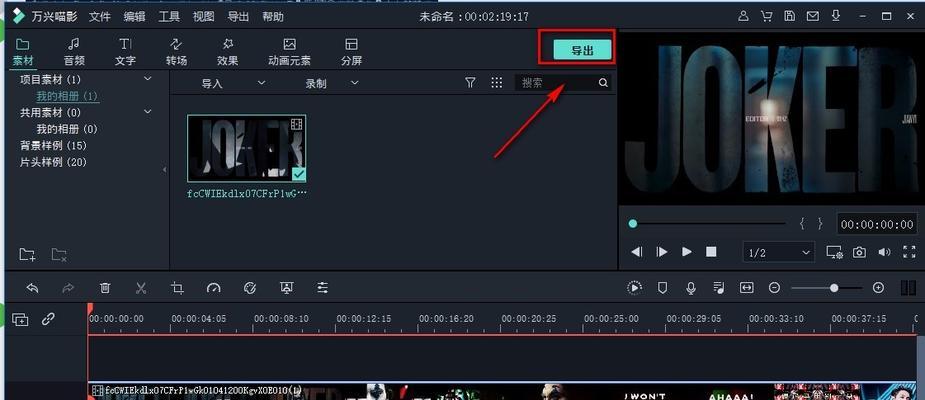
Task: Click the redo arrow icon
Action: (68, 288)
